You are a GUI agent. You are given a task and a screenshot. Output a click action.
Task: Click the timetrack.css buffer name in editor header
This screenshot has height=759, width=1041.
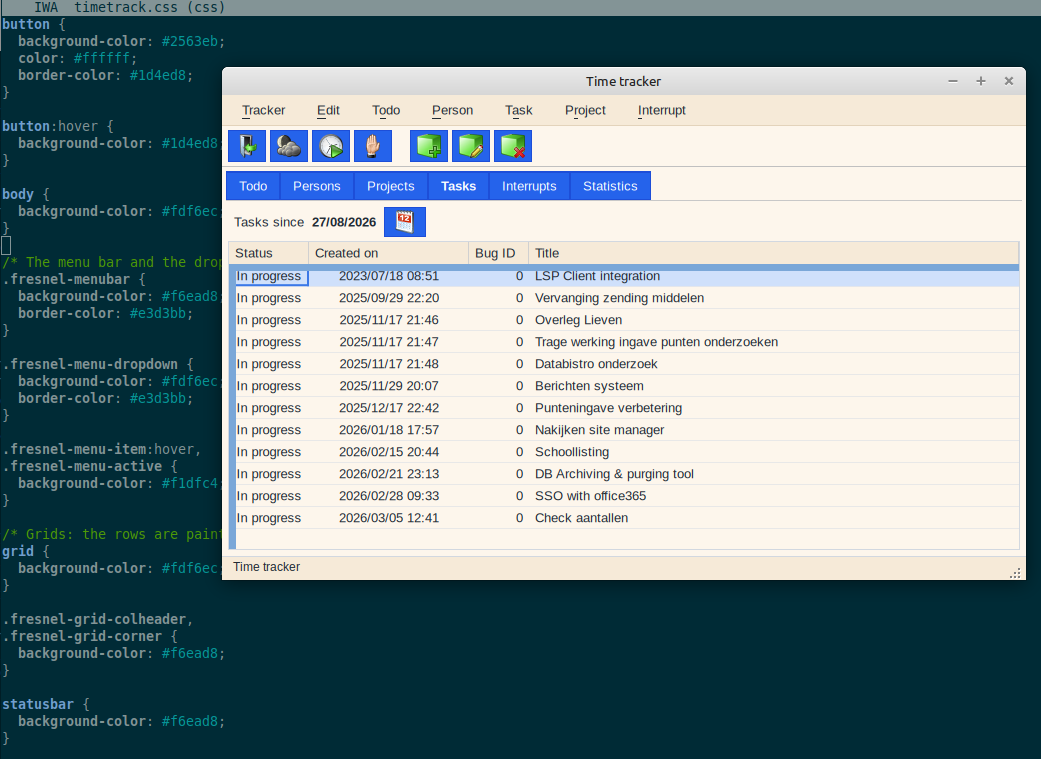126,7
